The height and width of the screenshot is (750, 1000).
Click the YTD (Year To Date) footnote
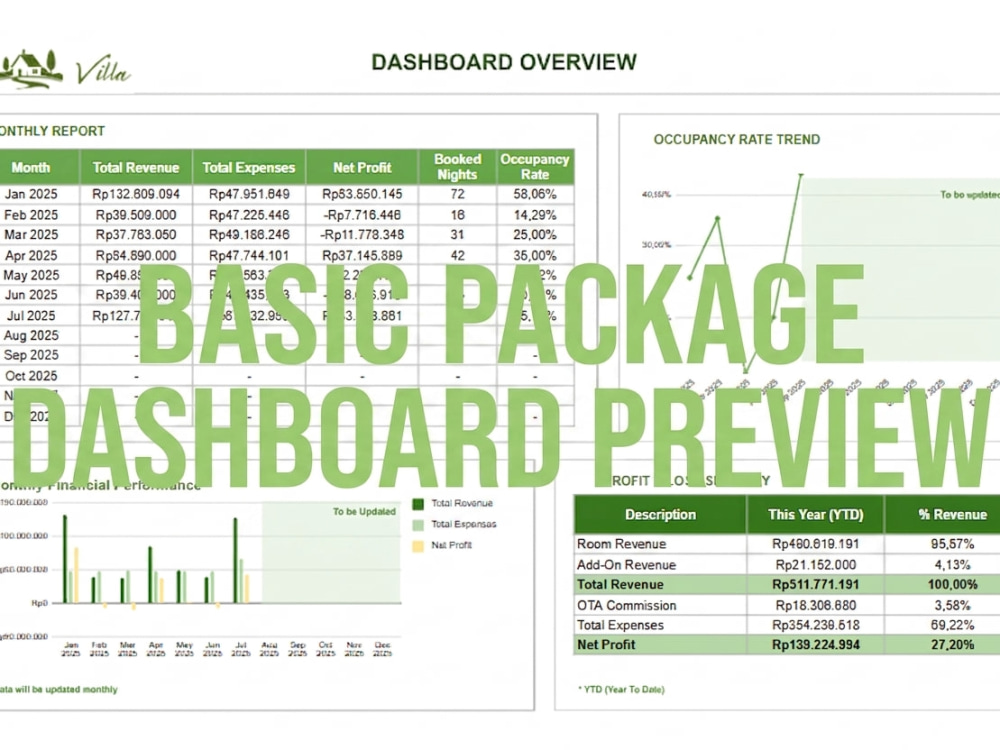(x=621, y=689)
